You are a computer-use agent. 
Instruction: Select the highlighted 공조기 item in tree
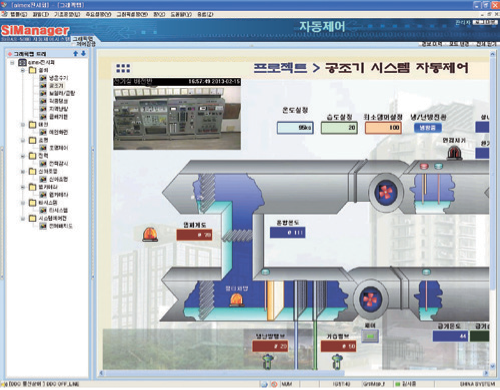pyautogui.click(x=56, y=86)
